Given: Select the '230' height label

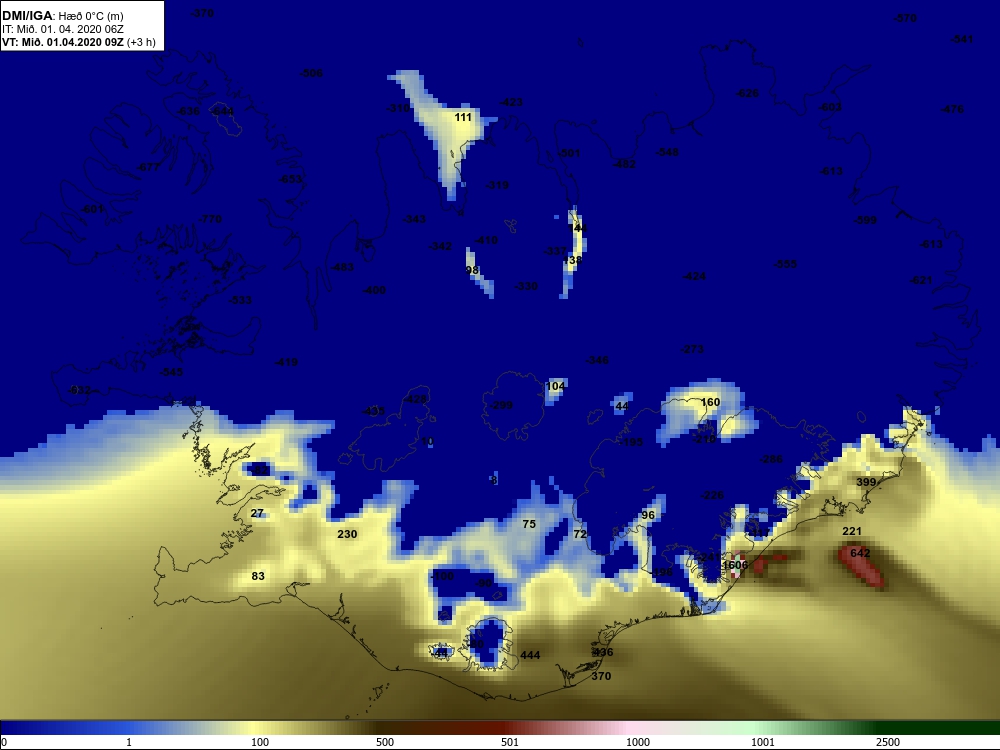Looking at the screenshot, I should click(x=347, y=534).
